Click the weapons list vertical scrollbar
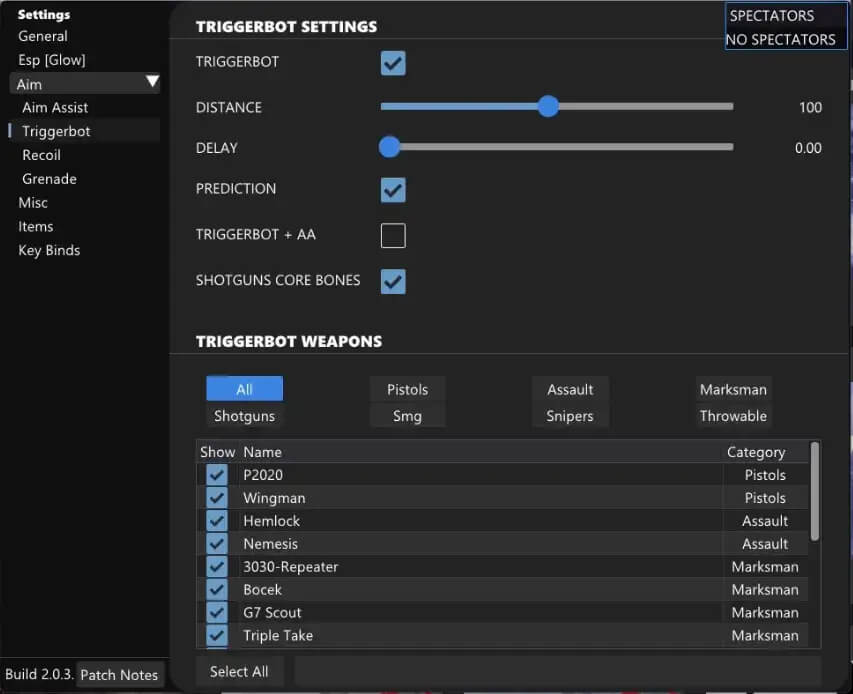The image size is (853, 694). pos(815,490)
